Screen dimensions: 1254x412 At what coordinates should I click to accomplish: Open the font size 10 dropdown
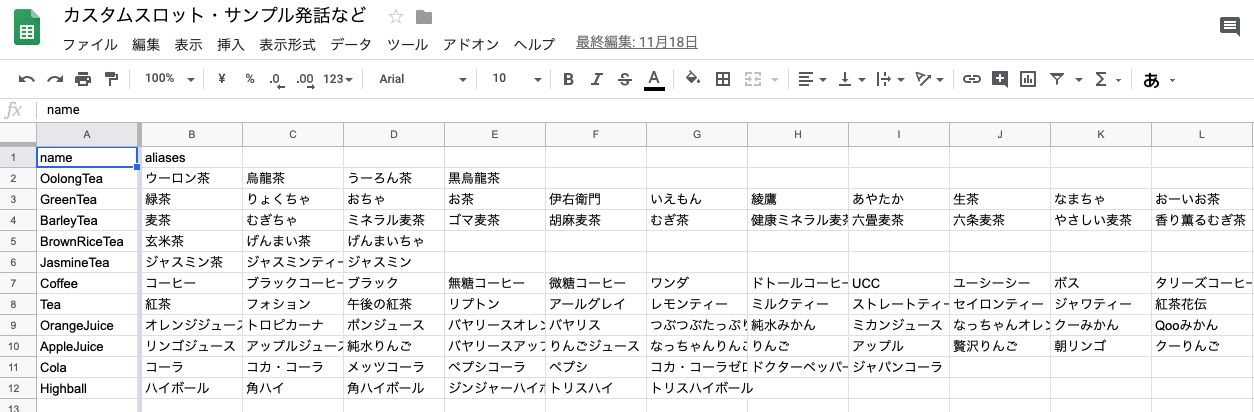(516, 79)
